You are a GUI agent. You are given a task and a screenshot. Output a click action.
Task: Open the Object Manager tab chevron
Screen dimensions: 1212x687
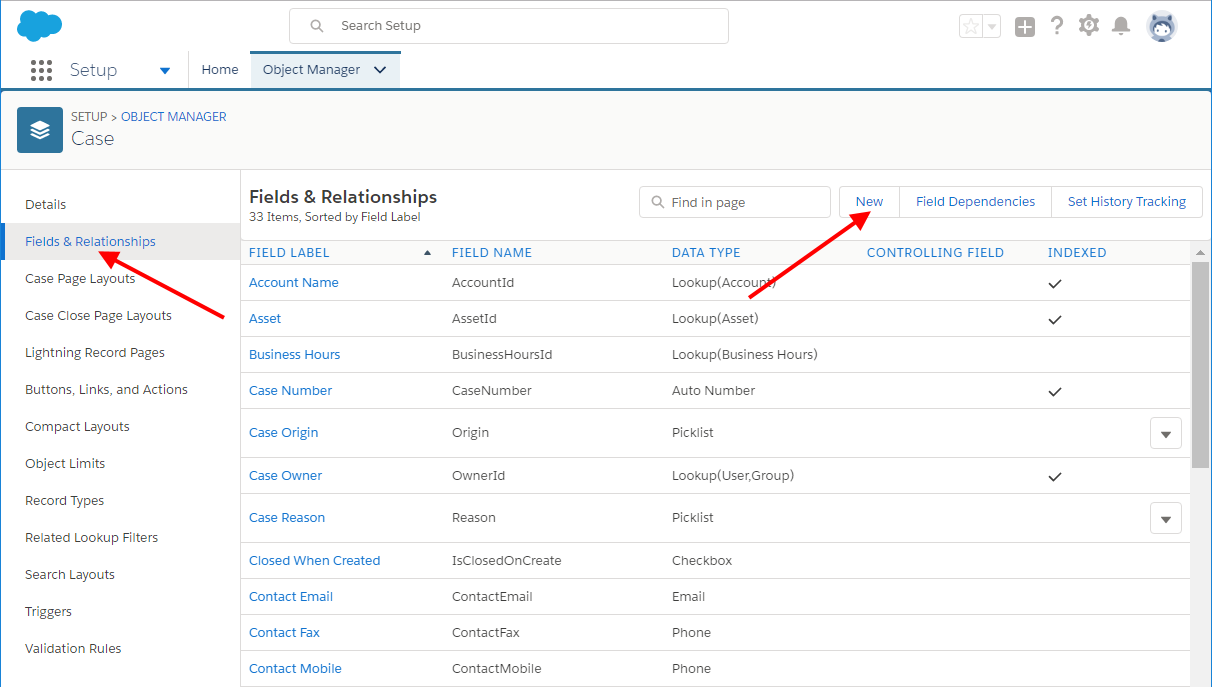380,70
